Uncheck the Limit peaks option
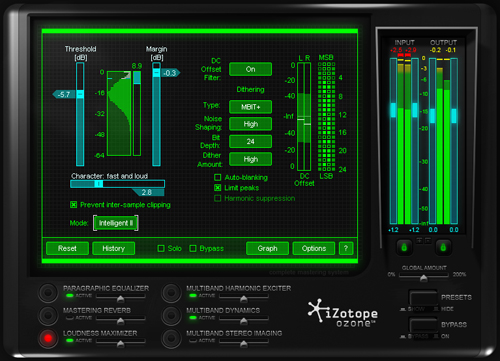 pos(218,188)
